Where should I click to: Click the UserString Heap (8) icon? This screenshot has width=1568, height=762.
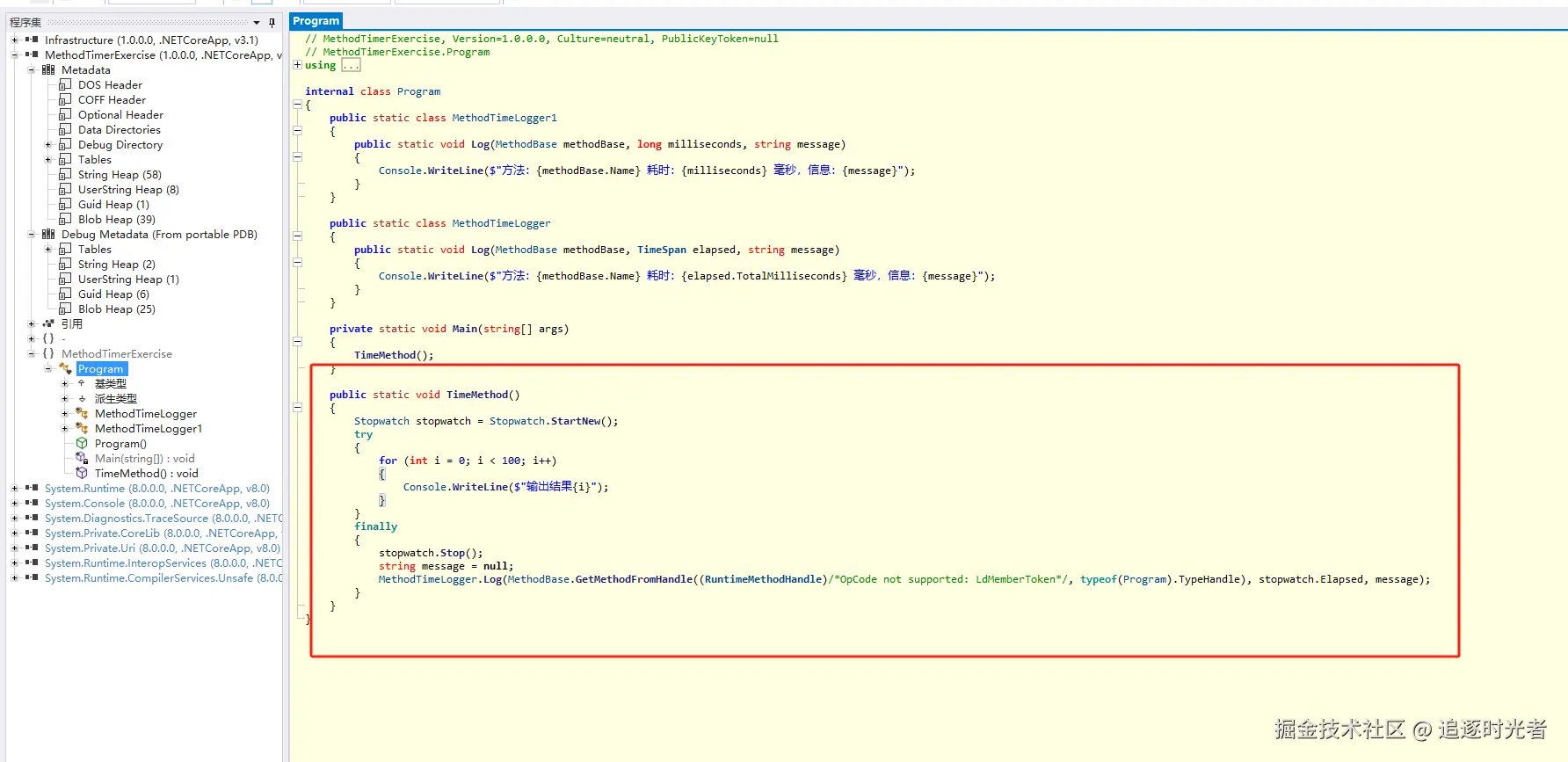click(x=65, y=189)
